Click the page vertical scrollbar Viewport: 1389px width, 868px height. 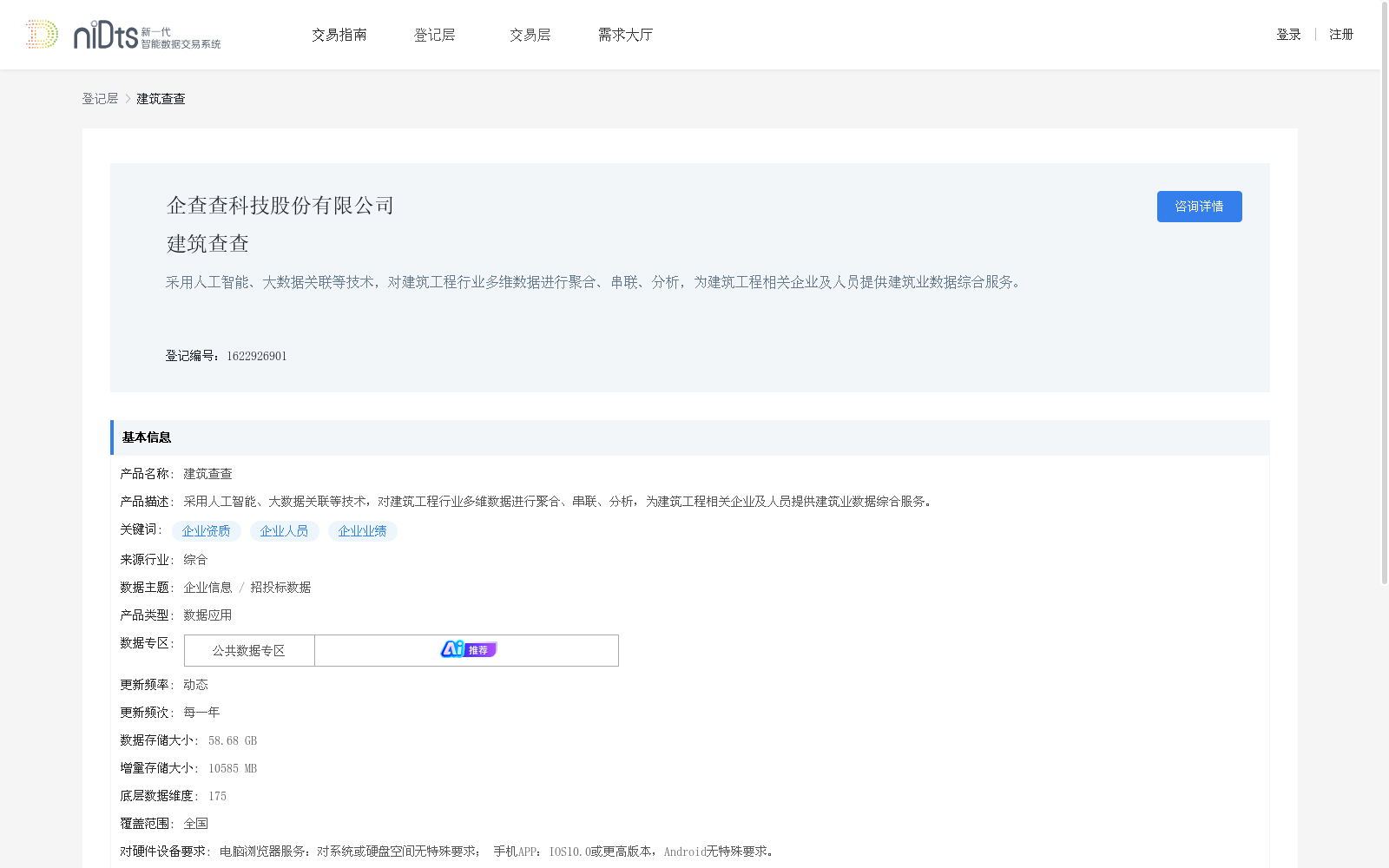(x=1385, y=293)
